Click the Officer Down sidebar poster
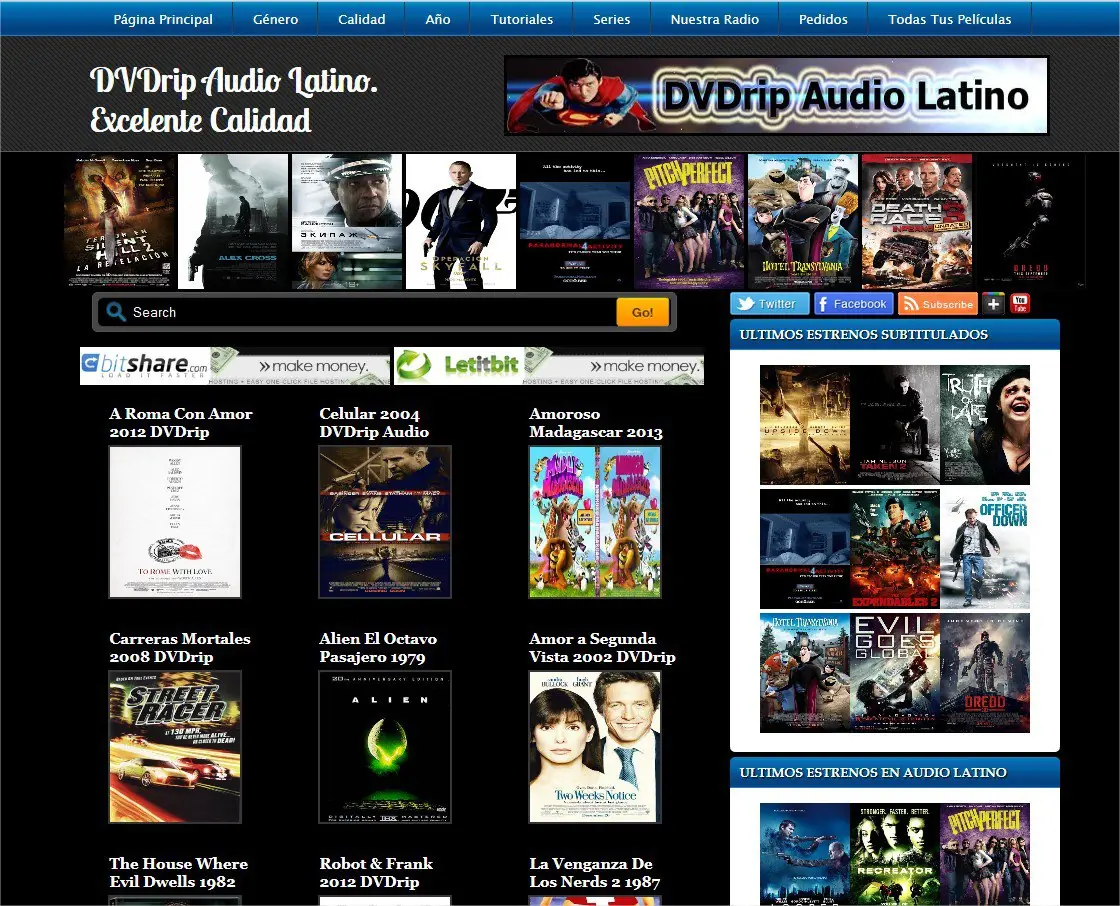This screenshot has height=906, width=1120. (985, 549)
